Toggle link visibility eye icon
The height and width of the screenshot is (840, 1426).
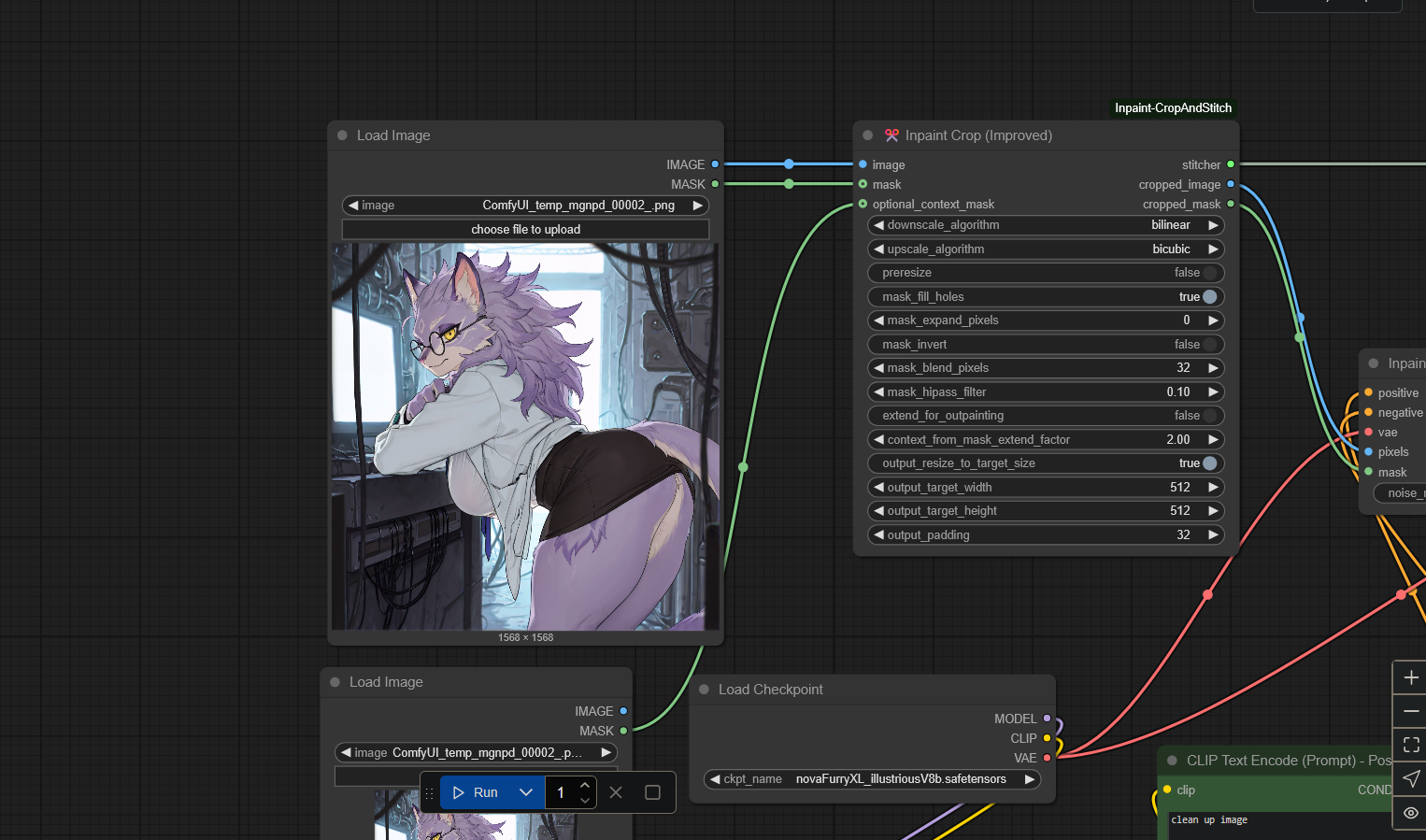[1411, 813]
